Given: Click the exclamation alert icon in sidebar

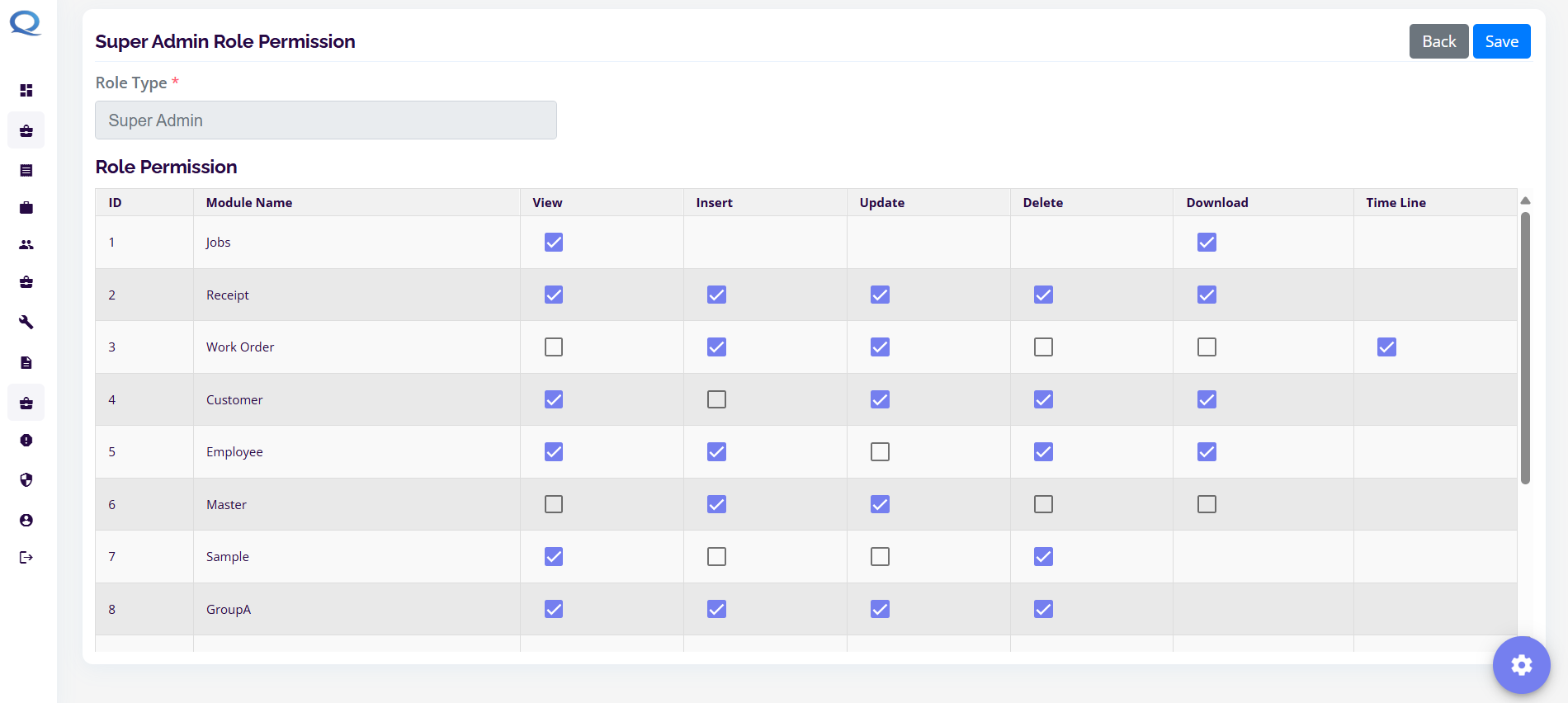Looking at the screenshot, I should pyautogui.click(x=26, y=441).
